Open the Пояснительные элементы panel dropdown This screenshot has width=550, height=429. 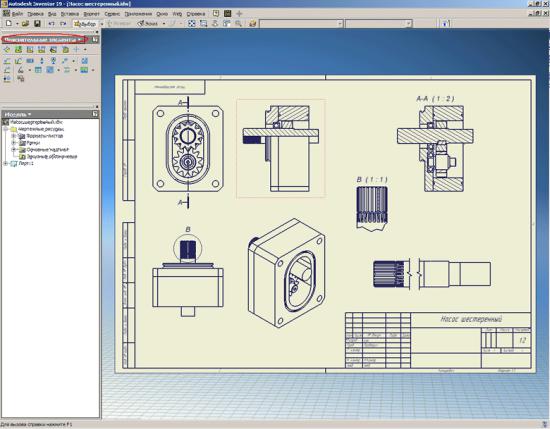point(44,40)
